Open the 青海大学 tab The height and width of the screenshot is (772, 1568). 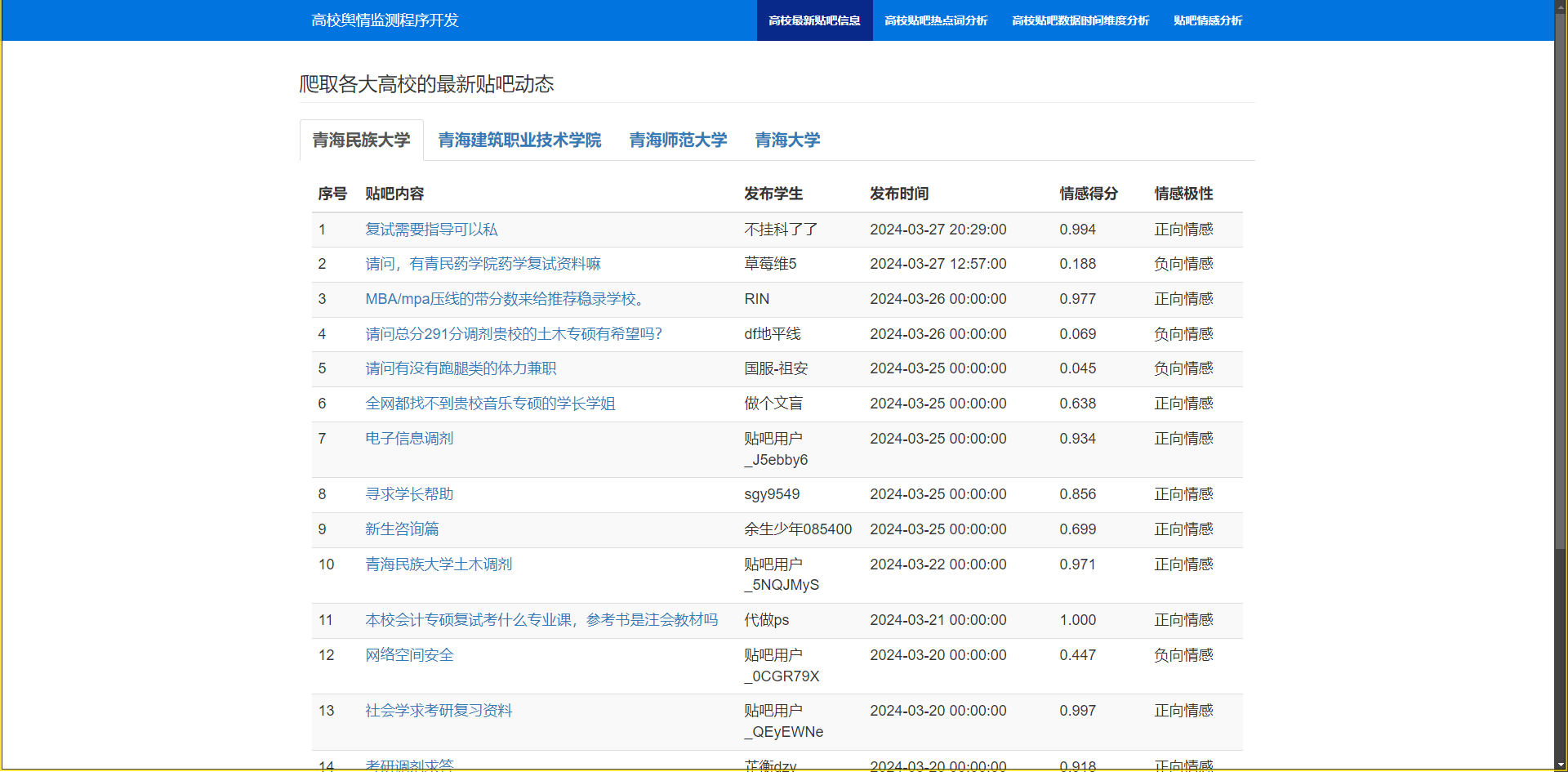click(x=787, y=141)
